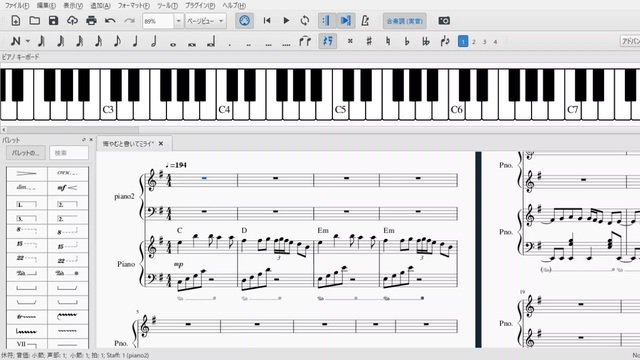Rewind to start position

tap(267, 20)
